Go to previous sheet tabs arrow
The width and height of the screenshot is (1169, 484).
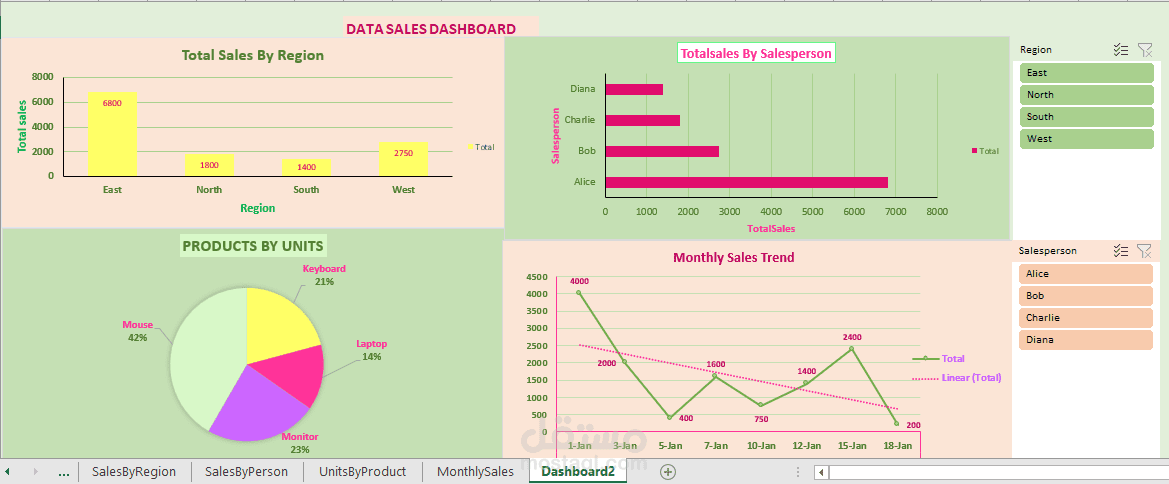click(7, 471)
